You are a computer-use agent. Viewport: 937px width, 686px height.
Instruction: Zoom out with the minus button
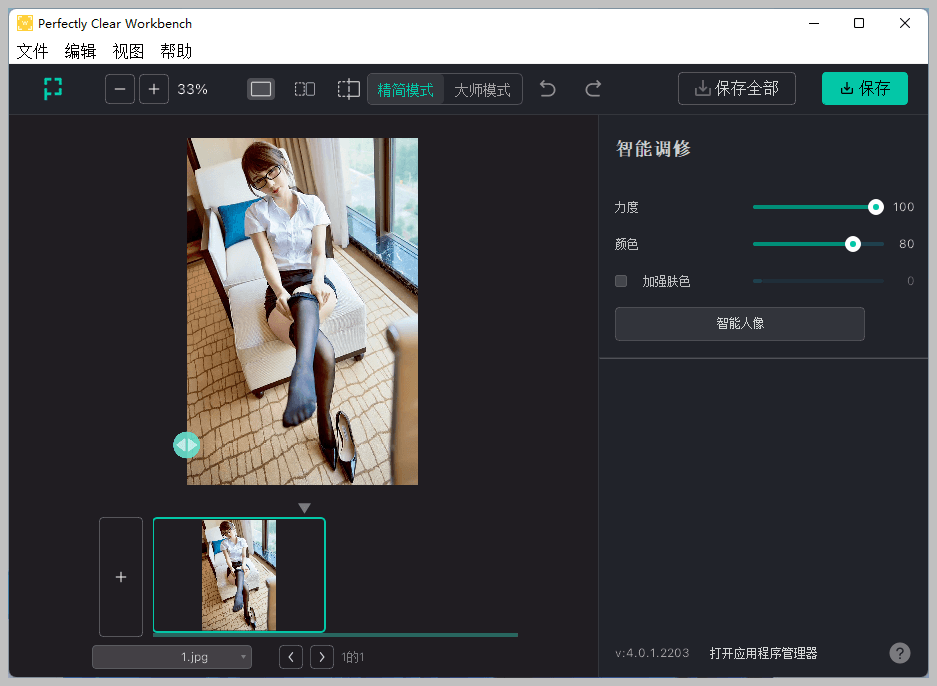click(x=120, y=89)
